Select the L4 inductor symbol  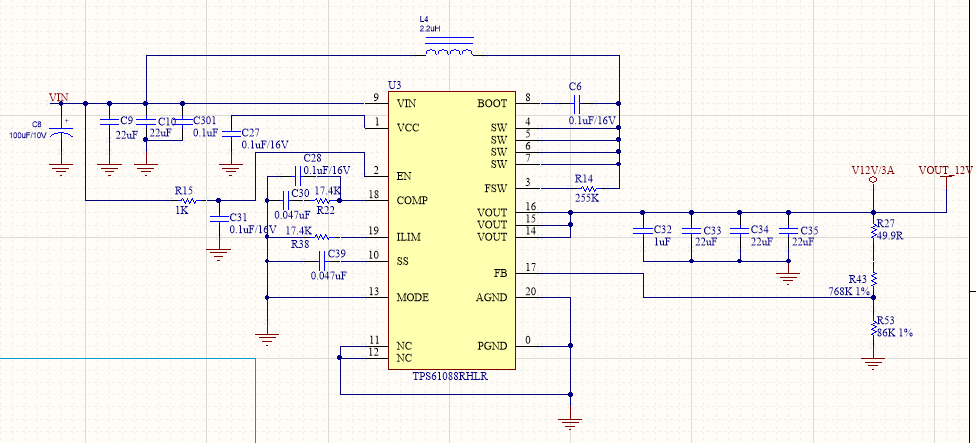pyautogui.click(x=449, y=47)
